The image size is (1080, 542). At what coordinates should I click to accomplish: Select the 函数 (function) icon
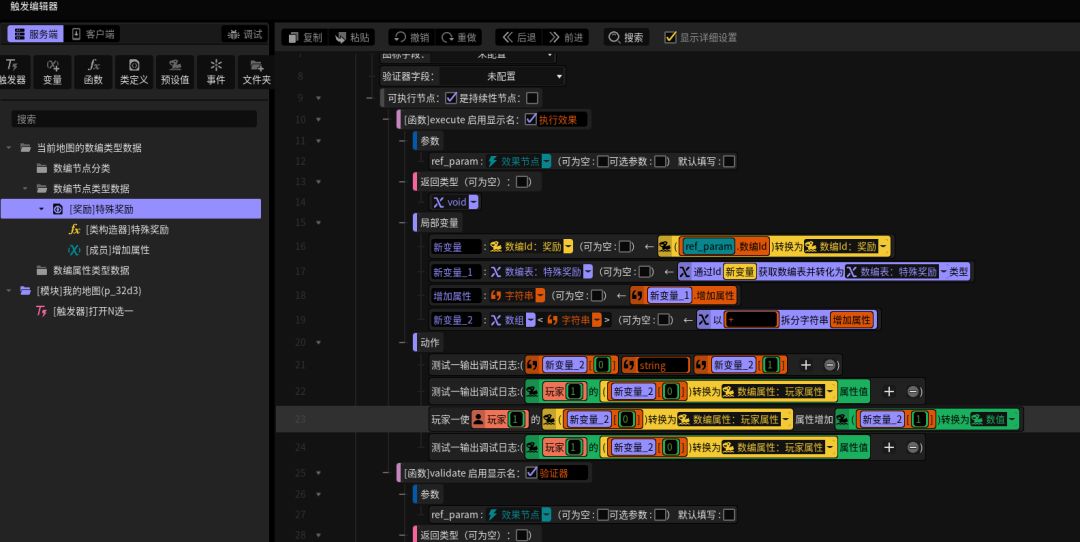93,70
